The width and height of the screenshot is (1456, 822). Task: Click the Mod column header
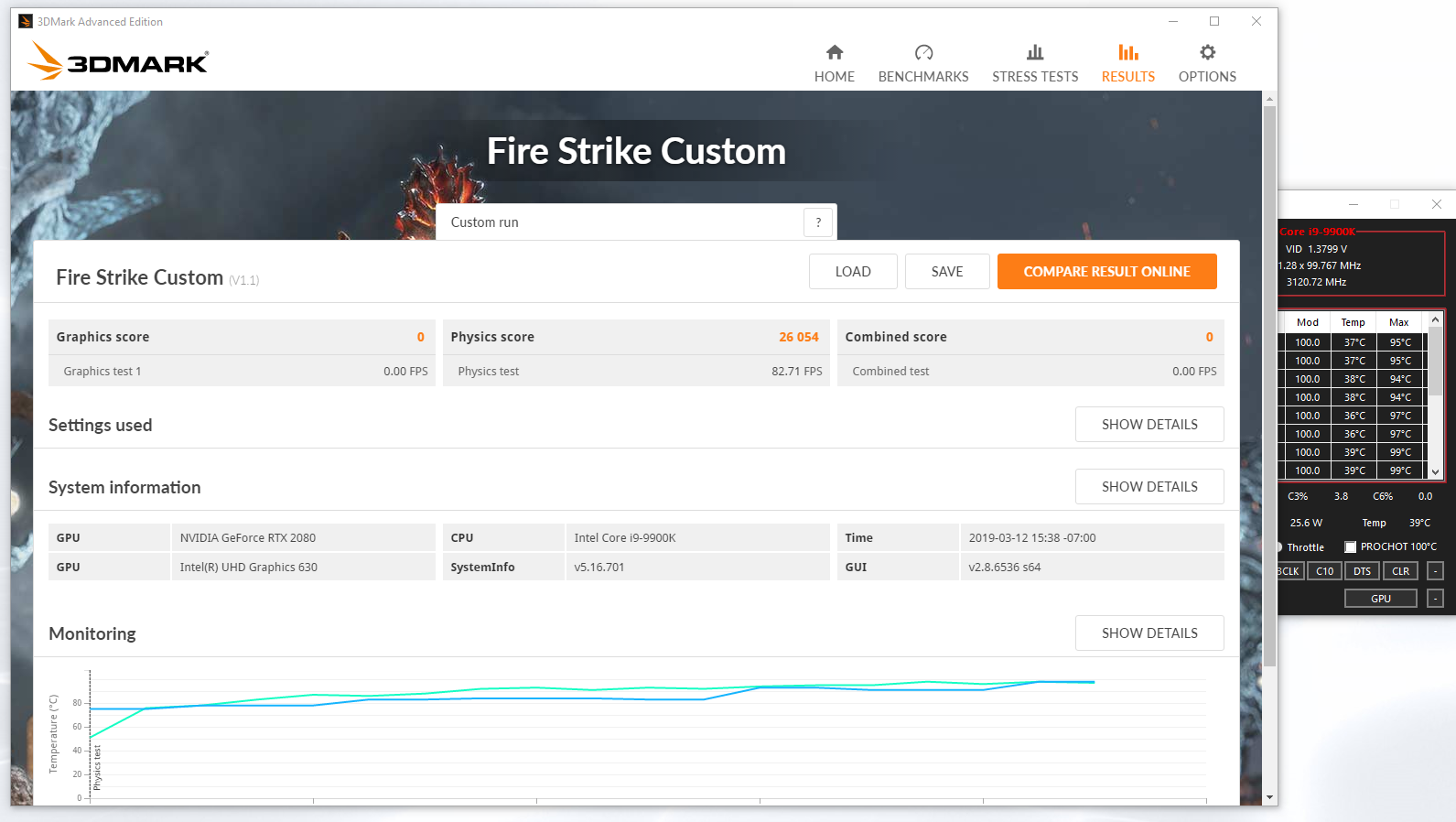pyautogui.click(x=1308, y=322)
